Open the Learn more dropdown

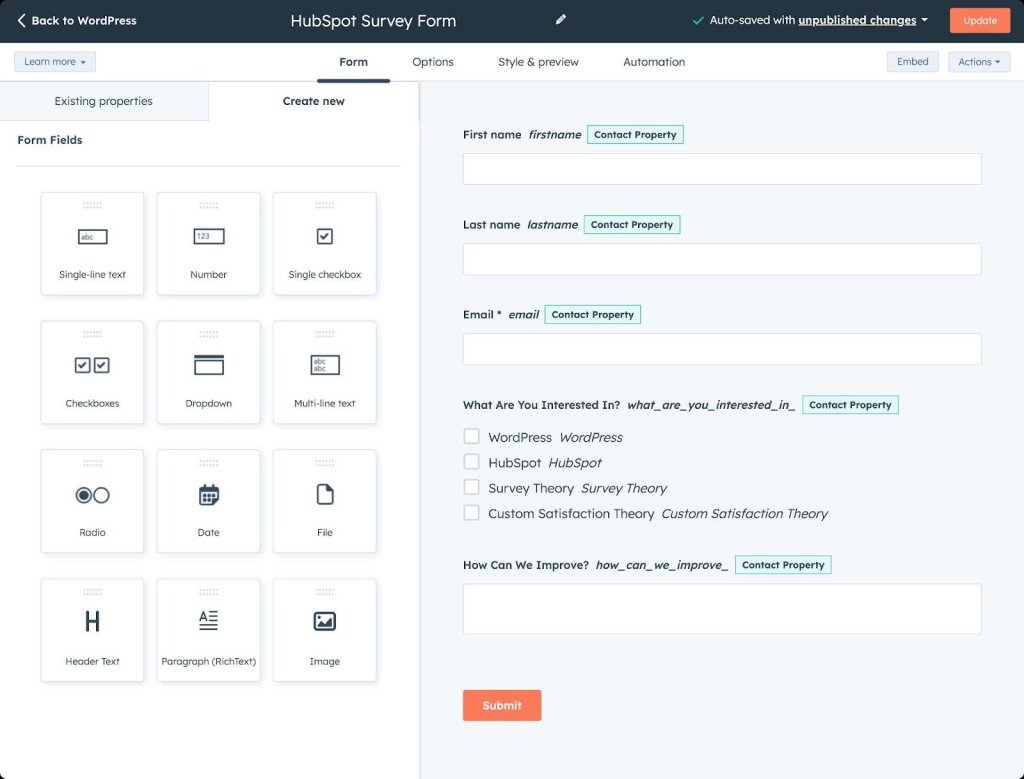[x=54, y=61]
